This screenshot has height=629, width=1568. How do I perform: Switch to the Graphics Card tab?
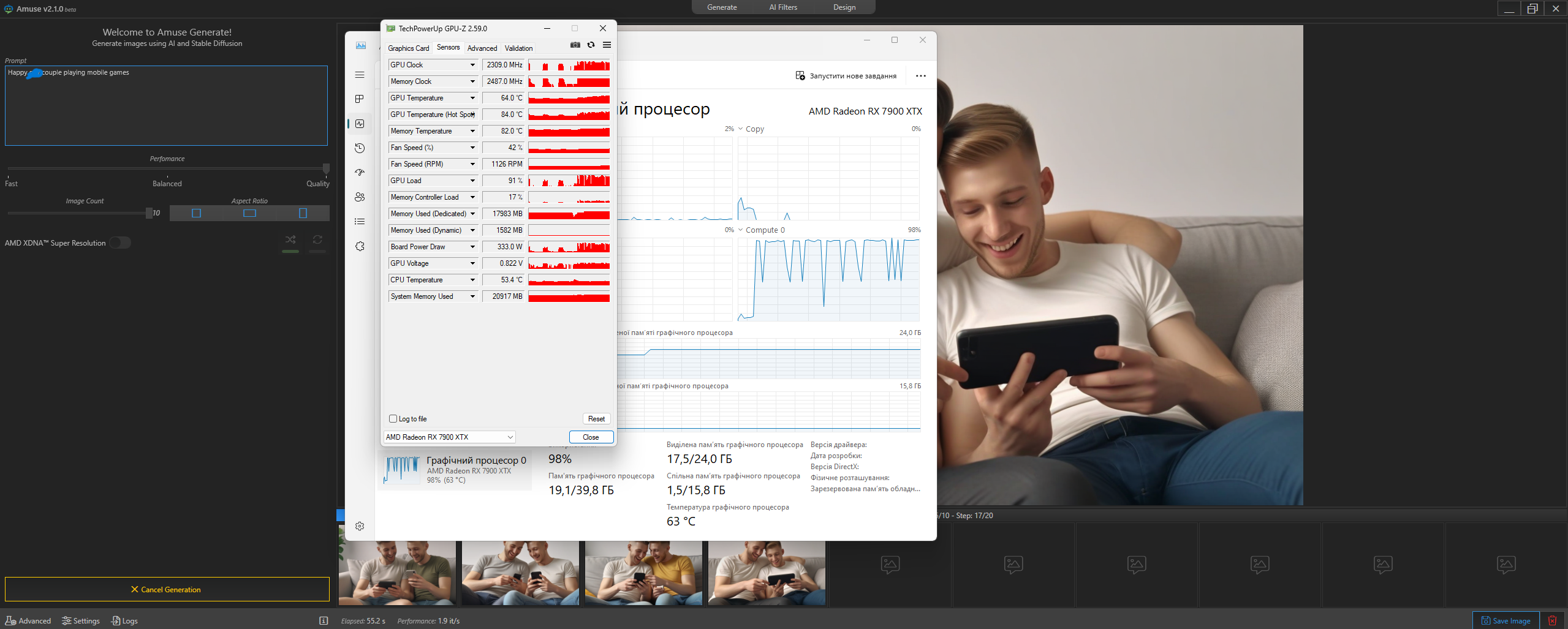pos(408,48)
